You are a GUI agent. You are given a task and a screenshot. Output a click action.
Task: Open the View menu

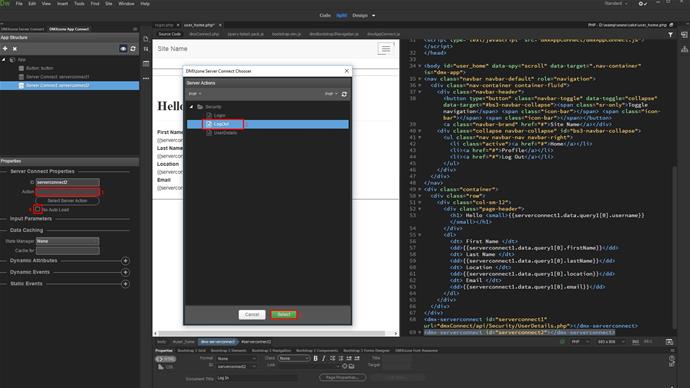(x=46, y=4)
